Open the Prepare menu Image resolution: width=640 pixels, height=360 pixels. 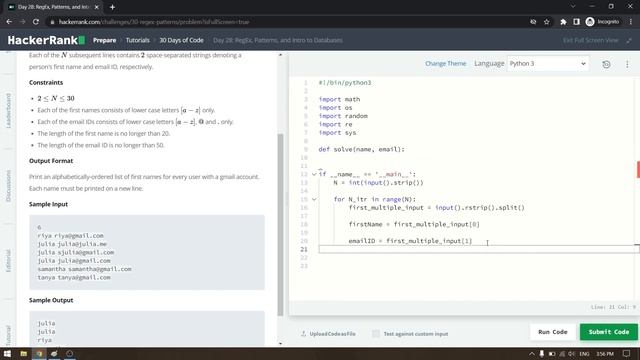(104, 40)
